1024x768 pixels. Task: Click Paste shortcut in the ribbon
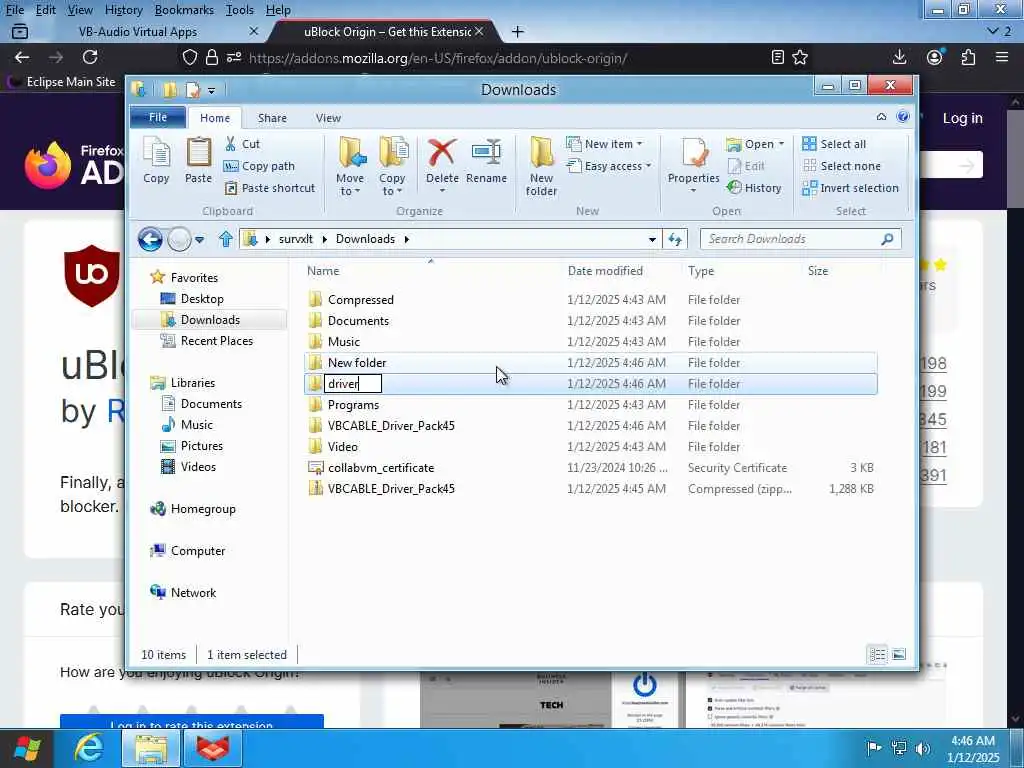click(x=269, y=188)
